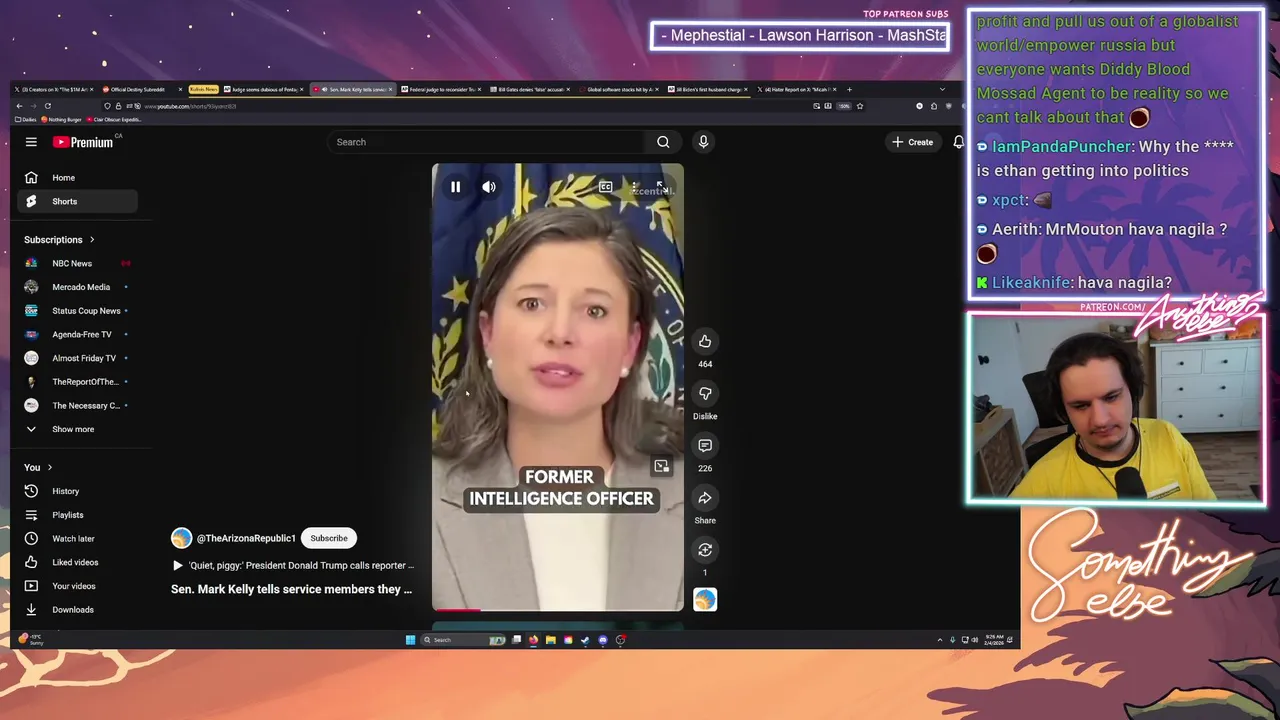Open the 'Quiet, piggy' related video link

pyautogui.click(x=293, y=566)
